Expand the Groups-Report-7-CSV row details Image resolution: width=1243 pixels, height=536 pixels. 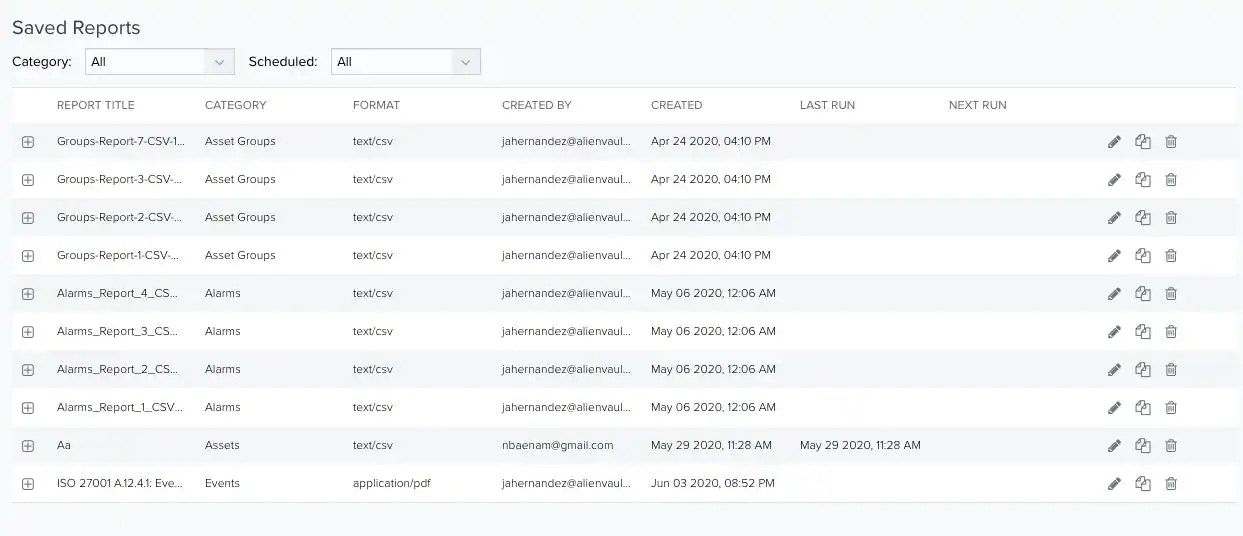[x=28, y=142]
